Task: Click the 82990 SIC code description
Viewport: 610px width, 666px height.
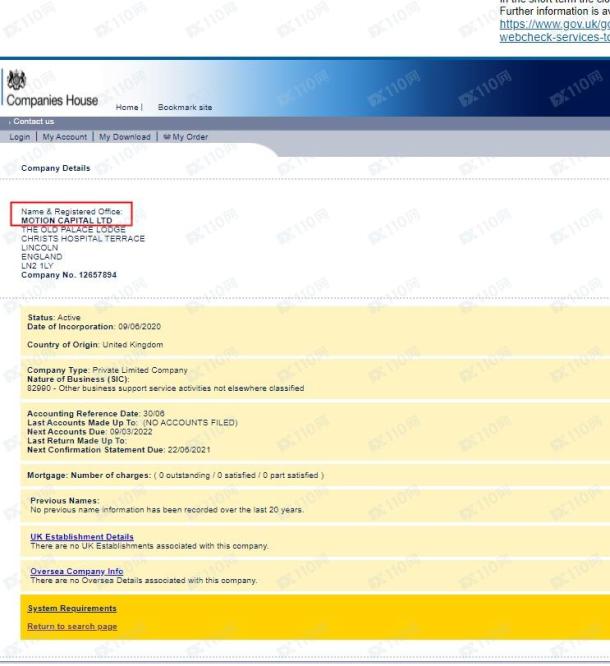Action: [x=166, y=389]
